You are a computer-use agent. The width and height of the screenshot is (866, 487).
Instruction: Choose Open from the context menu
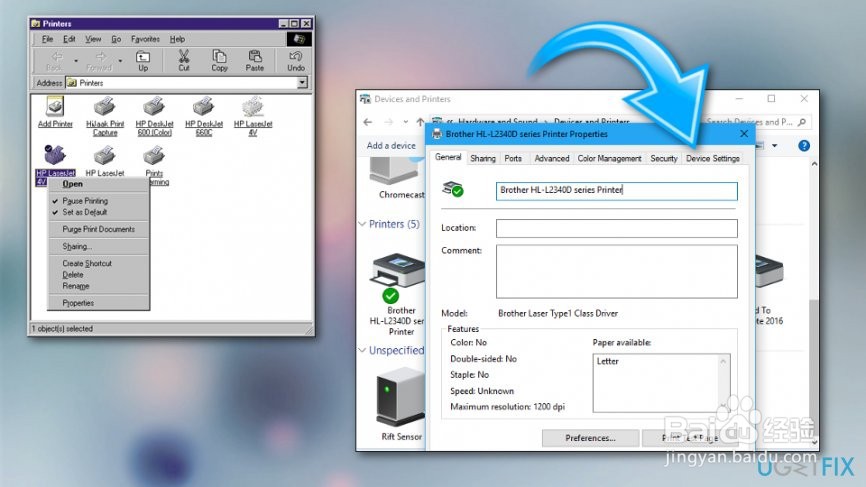point(98,184)
